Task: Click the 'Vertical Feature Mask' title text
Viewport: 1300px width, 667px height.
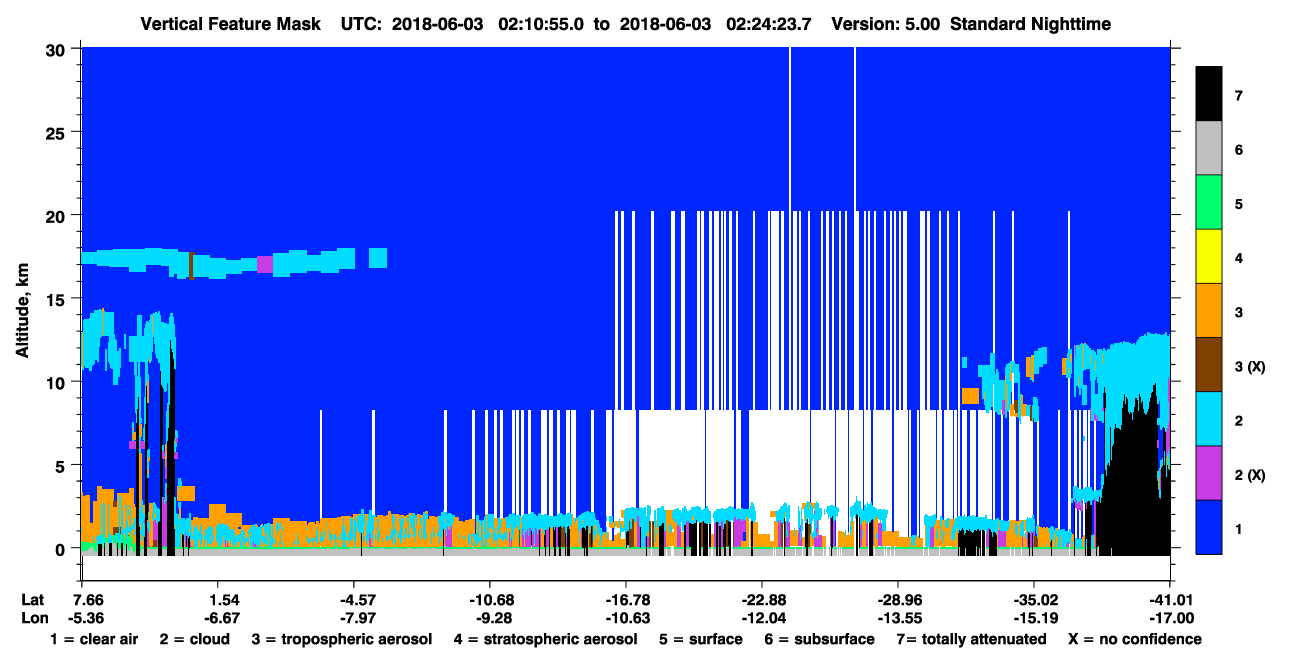Action: click(x=230, y=23)
